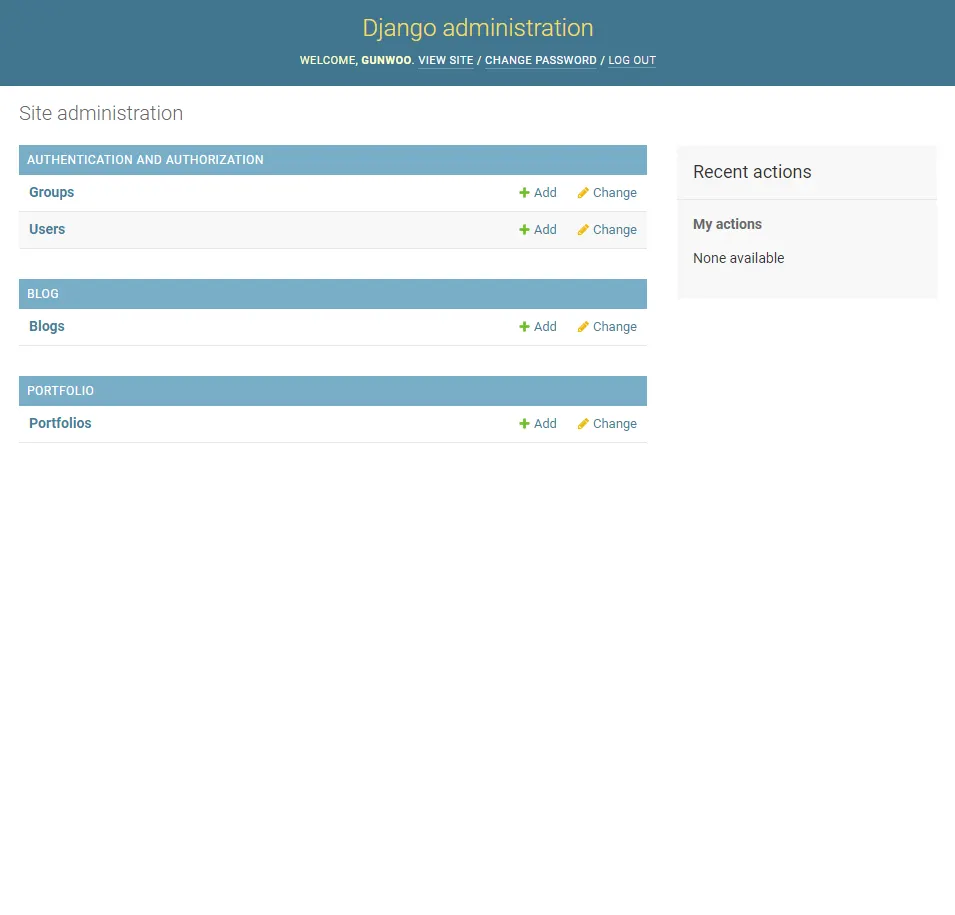The width and height of the screenshot is (955, 915).
Task: Click the GUNWOO username in header
Action: pos(386,60)
